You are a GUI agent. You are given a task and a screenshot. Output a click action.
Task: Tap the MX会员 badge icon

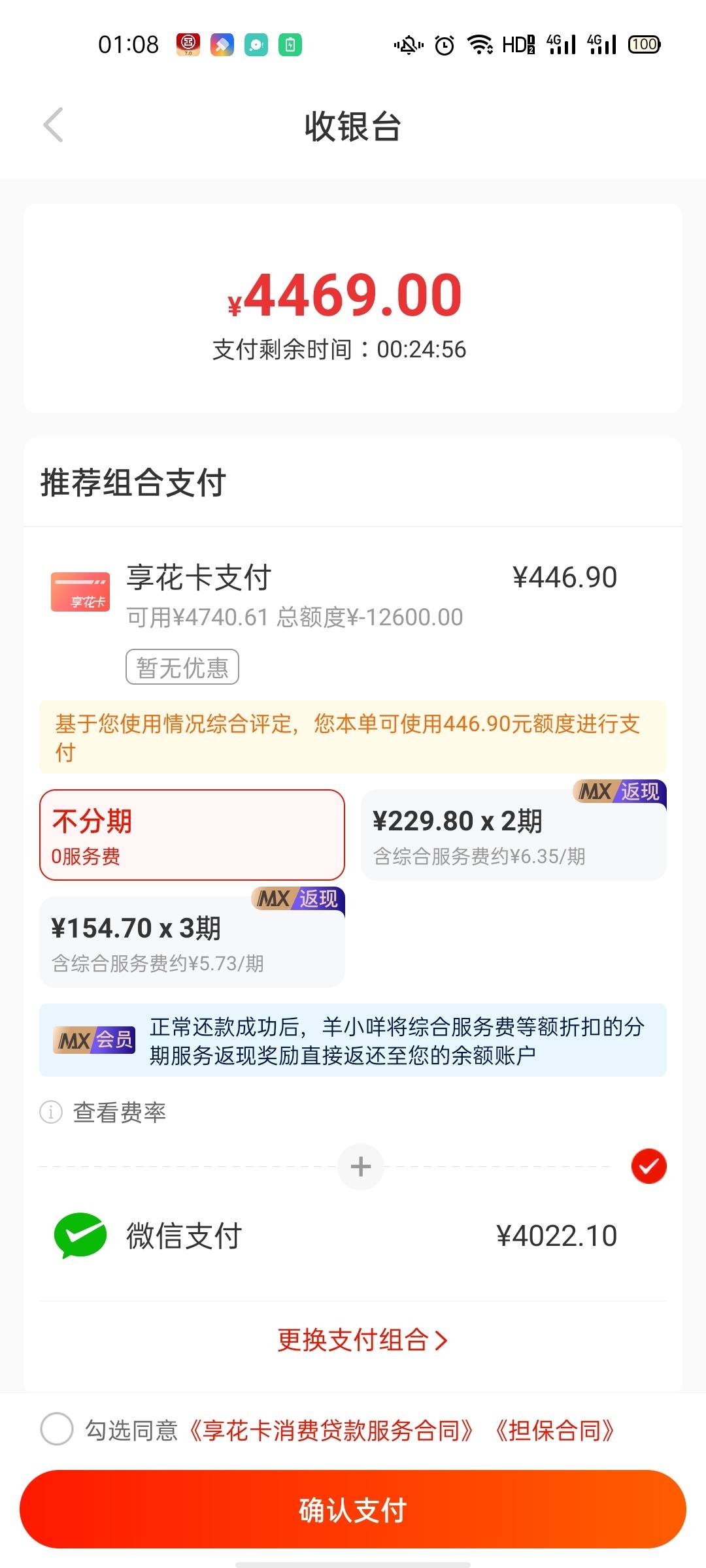click(x=94, y=1039)
